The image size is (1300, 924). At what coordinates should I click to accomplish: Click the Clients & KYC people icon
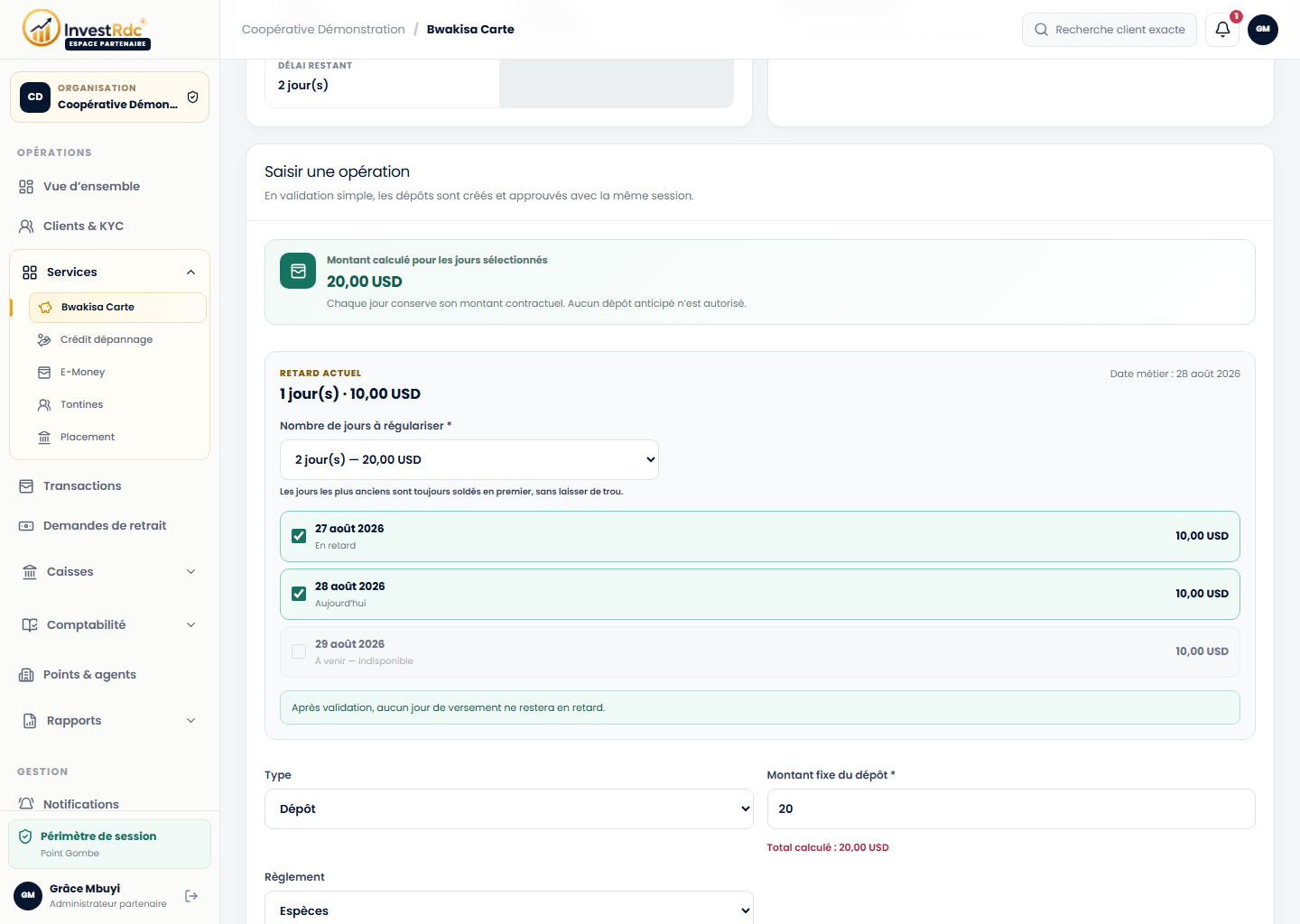pyautogui.click(x=26, y=226)
